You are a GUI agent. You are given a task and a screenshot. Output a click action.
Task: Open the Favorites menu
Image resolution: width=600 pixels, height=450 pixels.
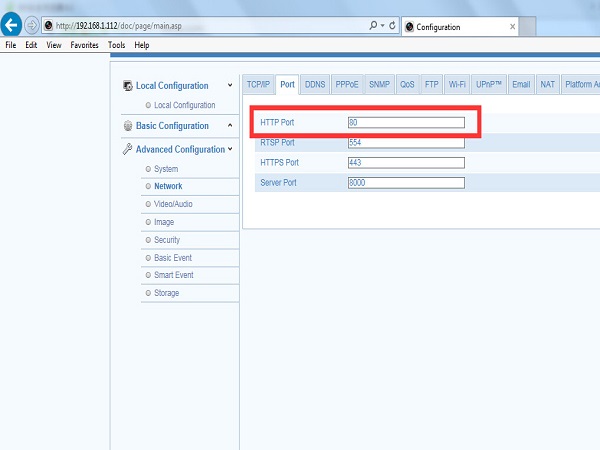[x=85, y=45]
